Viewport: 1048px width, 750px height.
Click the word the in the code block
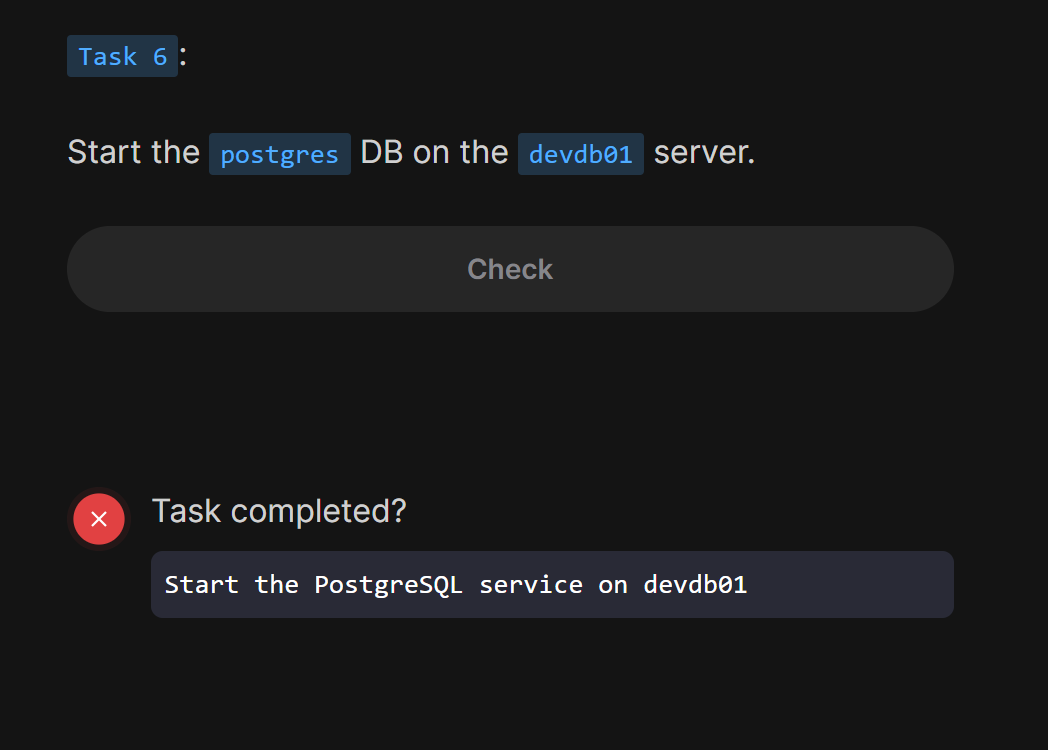tap(276, 584)
